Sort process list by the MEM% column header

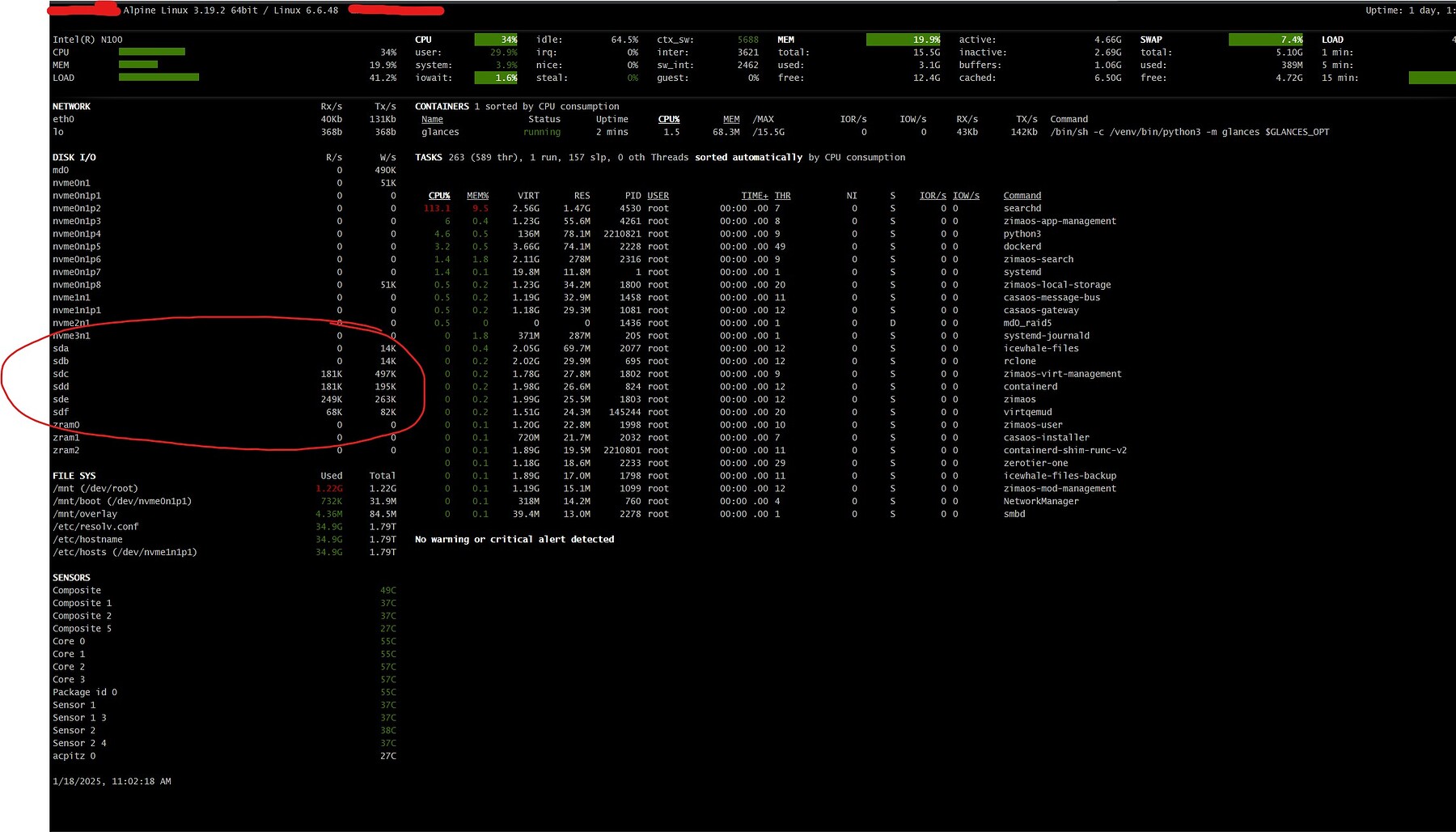(477, 196)
